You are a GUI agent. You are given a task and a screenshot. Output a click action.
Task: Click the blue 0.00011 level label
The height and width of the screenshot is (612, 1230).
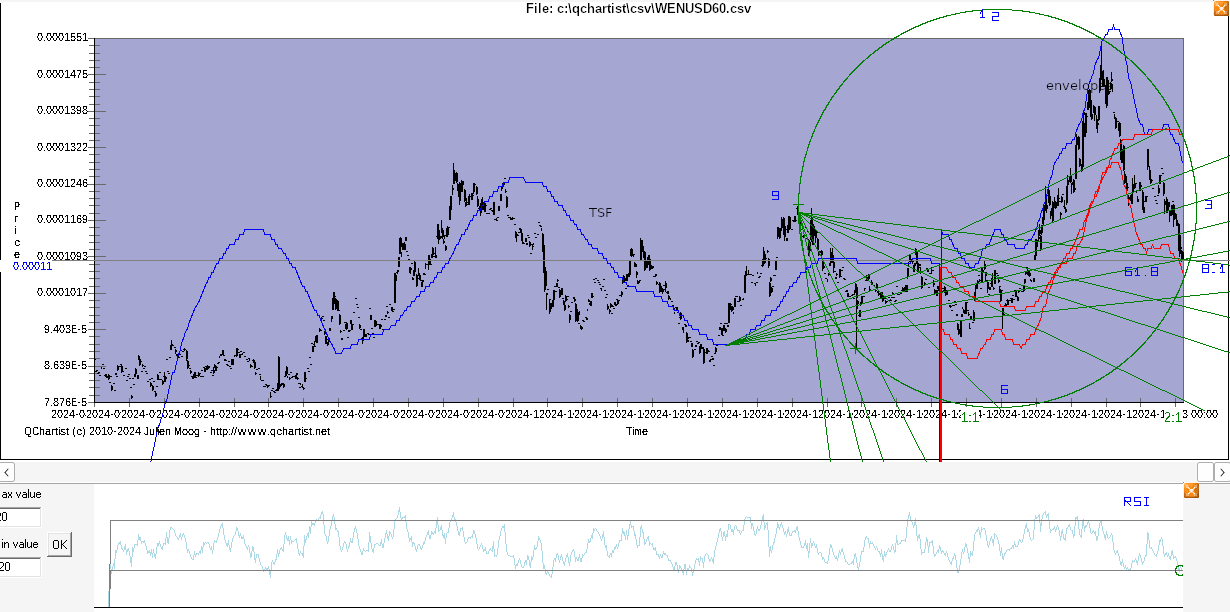coord(32,266)
